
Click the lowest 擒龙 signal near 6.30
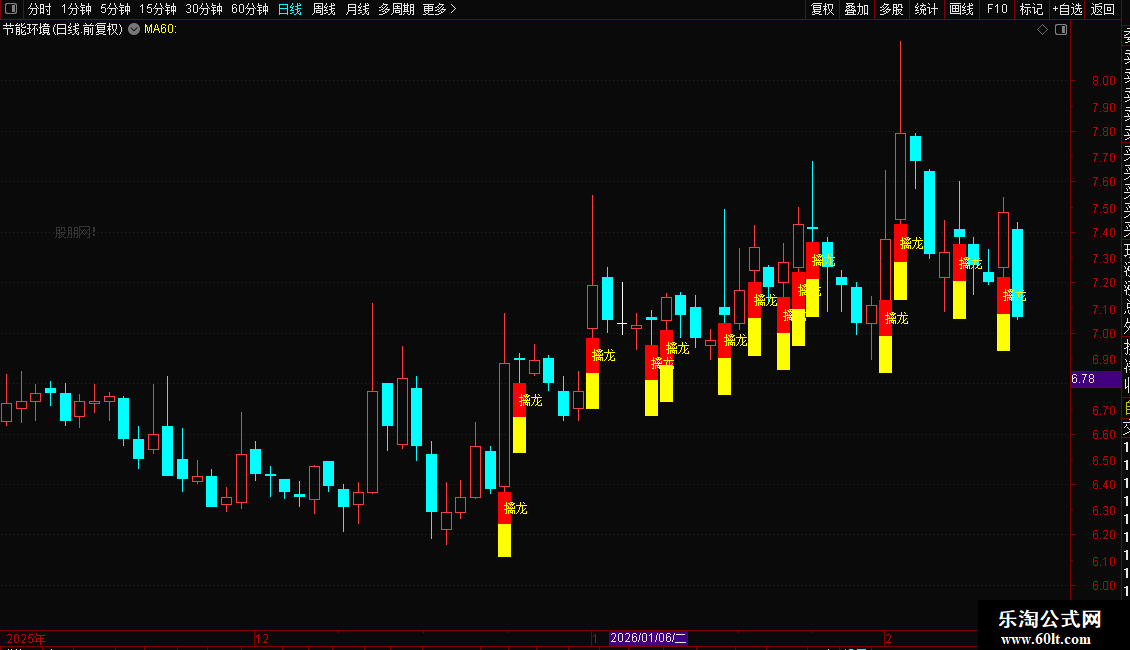click(515, 508)
